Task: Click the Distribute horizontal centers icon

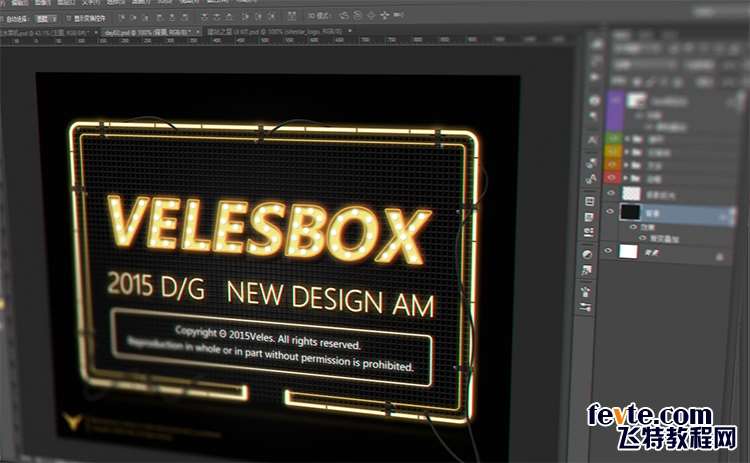Action: click(x=259, y=17)
